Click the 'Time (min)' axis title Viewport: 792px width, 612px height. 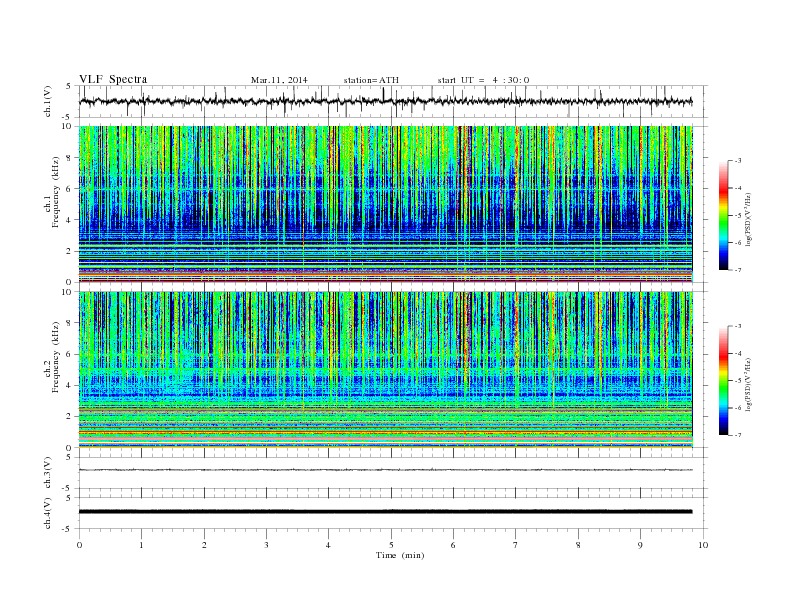tap(400, 555)
